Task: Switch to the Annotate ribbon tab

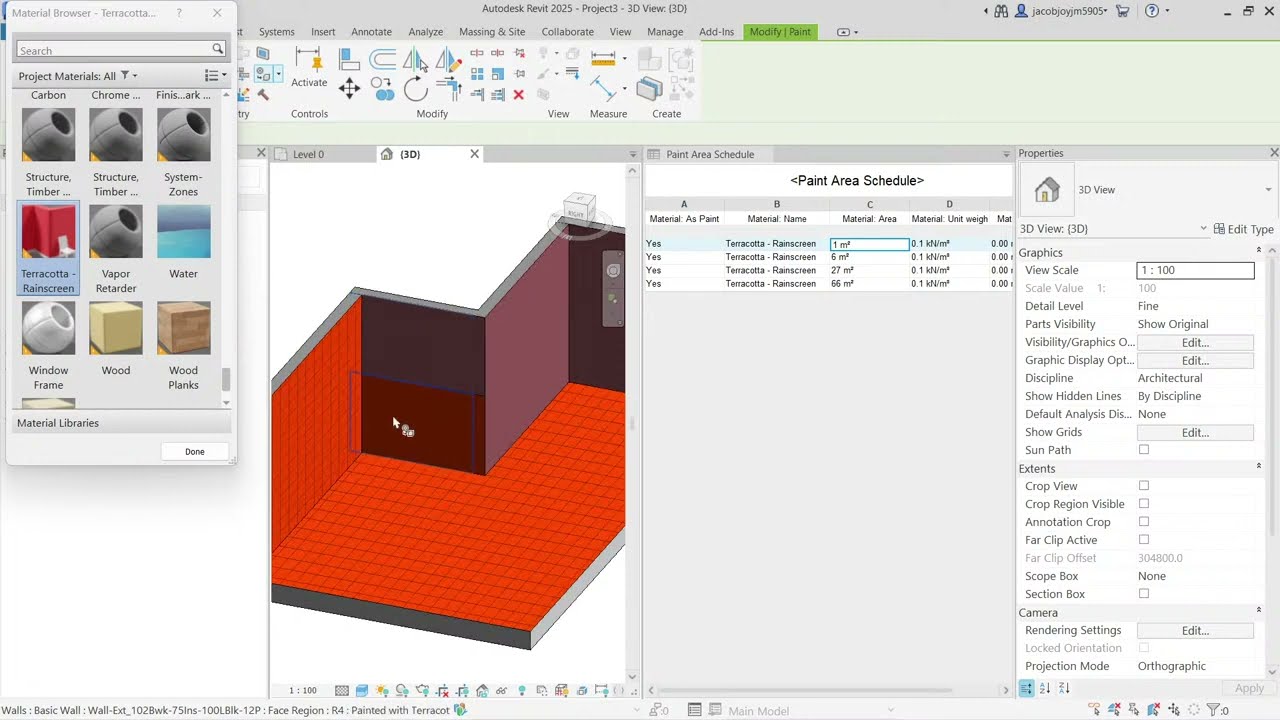Action: [371, 32]
